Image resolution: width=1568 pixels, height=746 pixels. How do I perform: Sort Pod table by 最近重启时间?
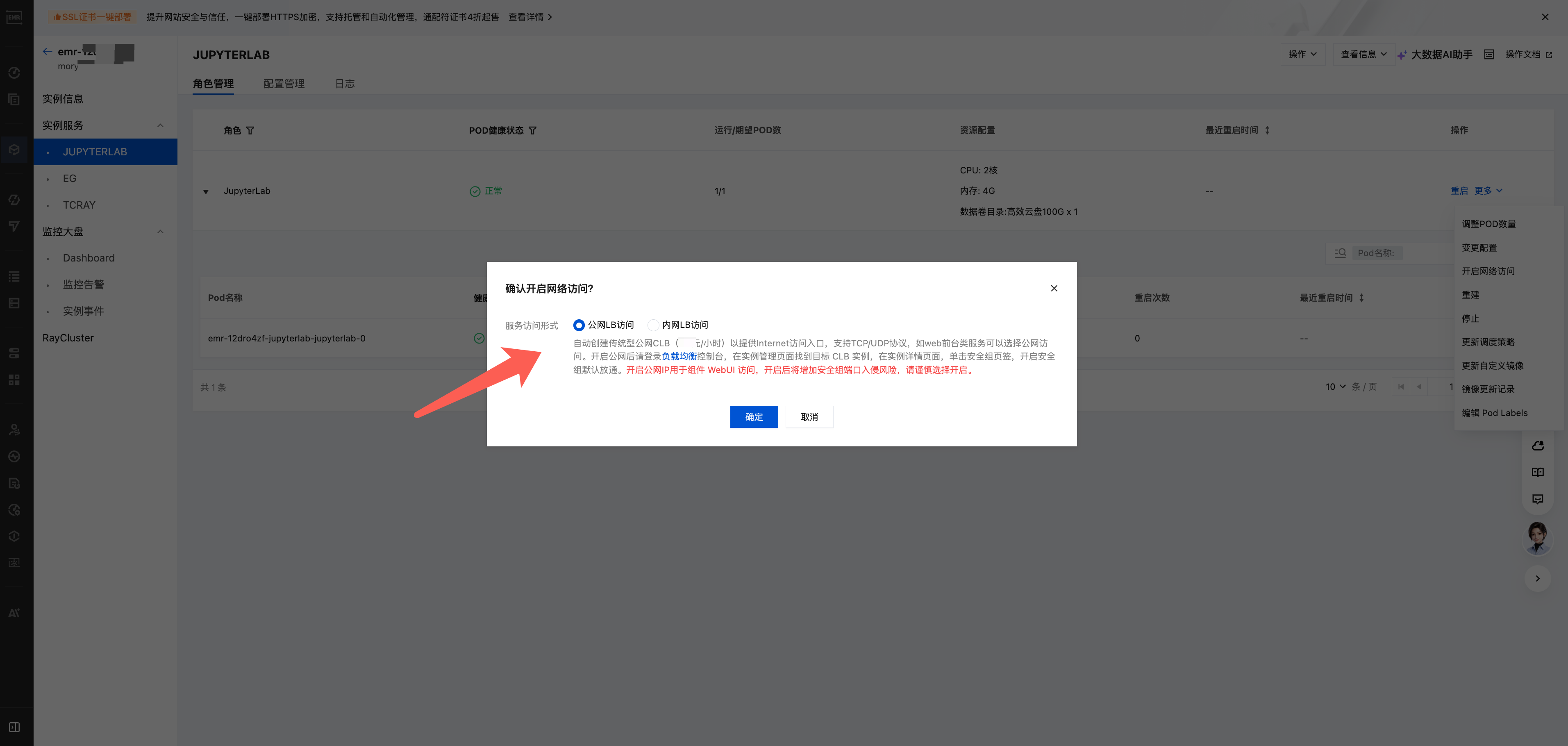tap(1362, 298)
